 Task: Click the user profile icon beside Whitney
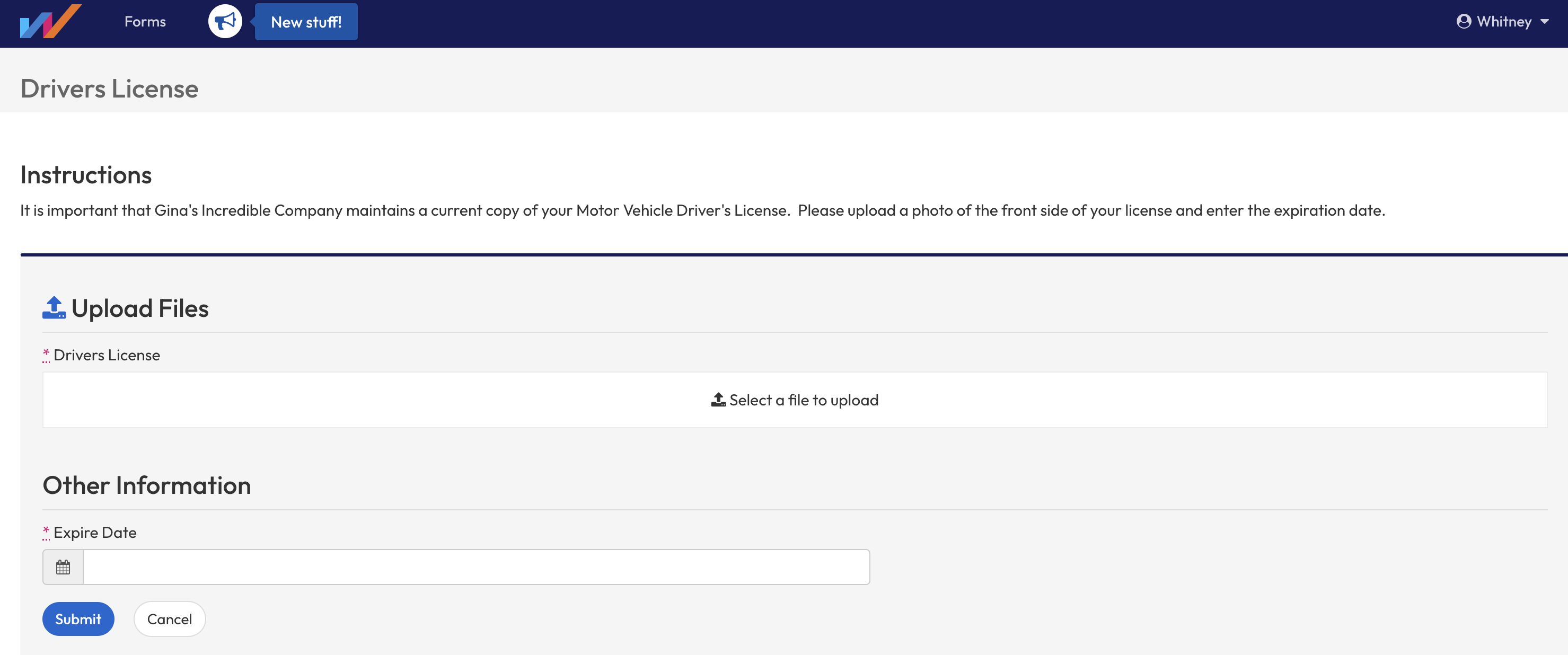coord(1465,21)
